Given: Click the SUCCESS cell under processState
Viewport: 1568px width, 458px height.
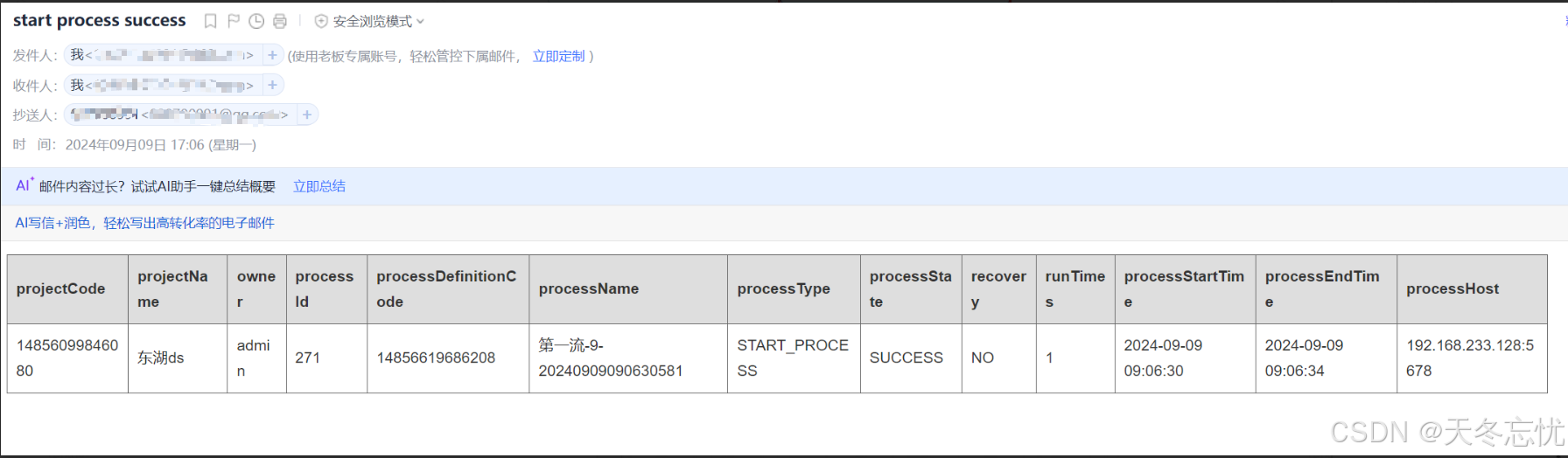Looking at the screenshot, I should point(906,357).
